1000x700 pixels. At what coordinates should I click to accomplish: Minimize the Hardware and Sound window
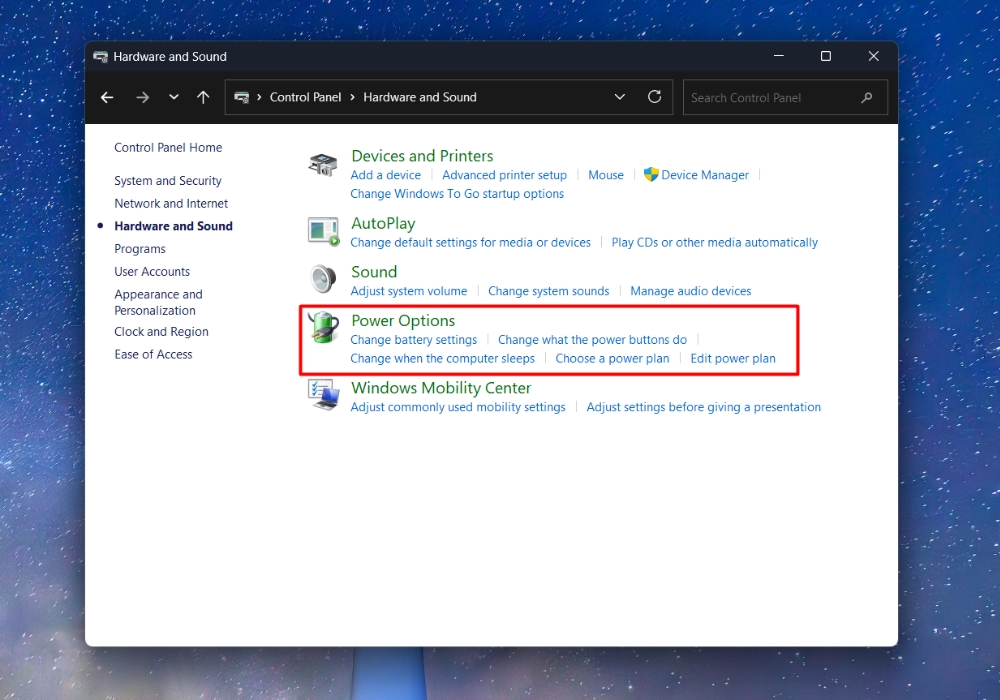point(779,56)
